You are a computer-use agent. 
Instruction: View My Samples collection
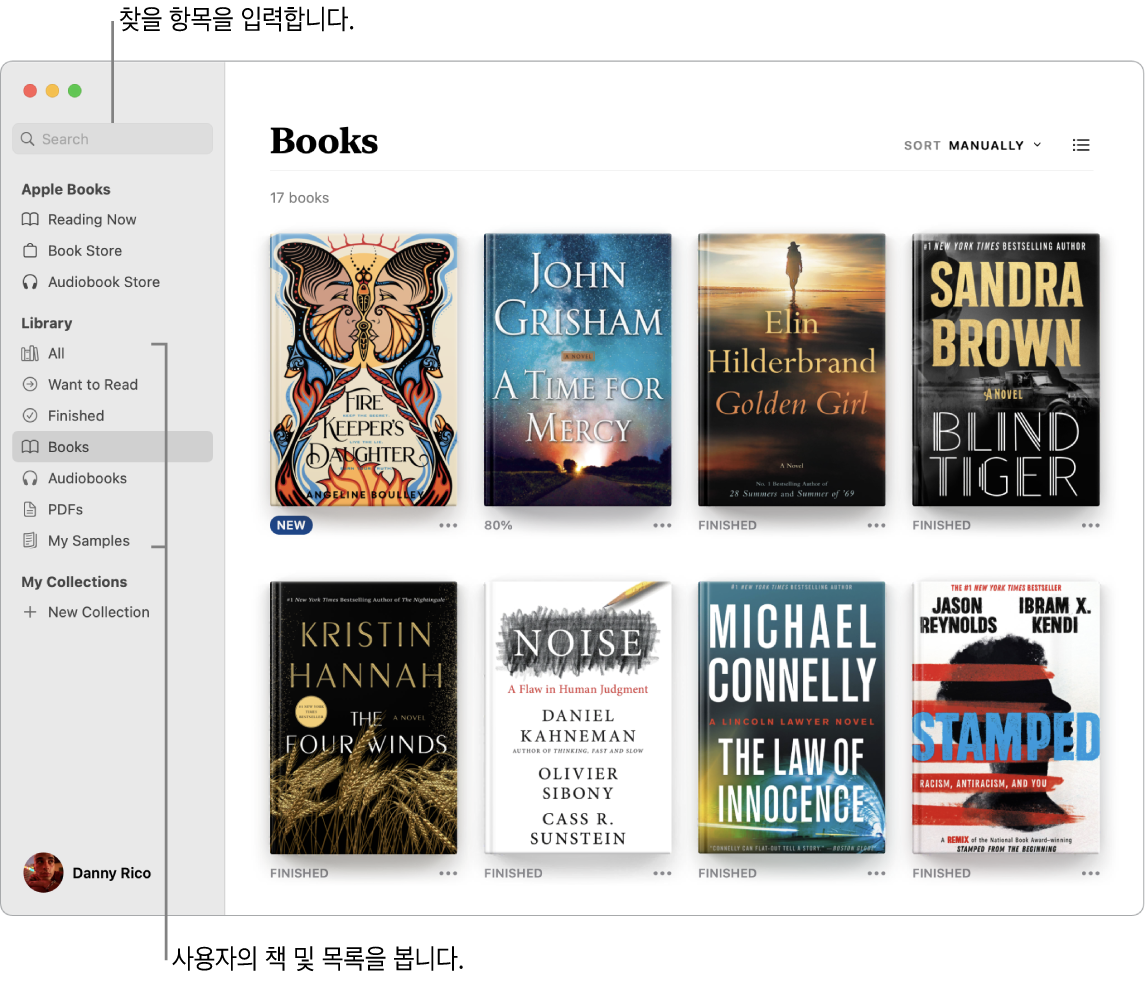(86, 540)
